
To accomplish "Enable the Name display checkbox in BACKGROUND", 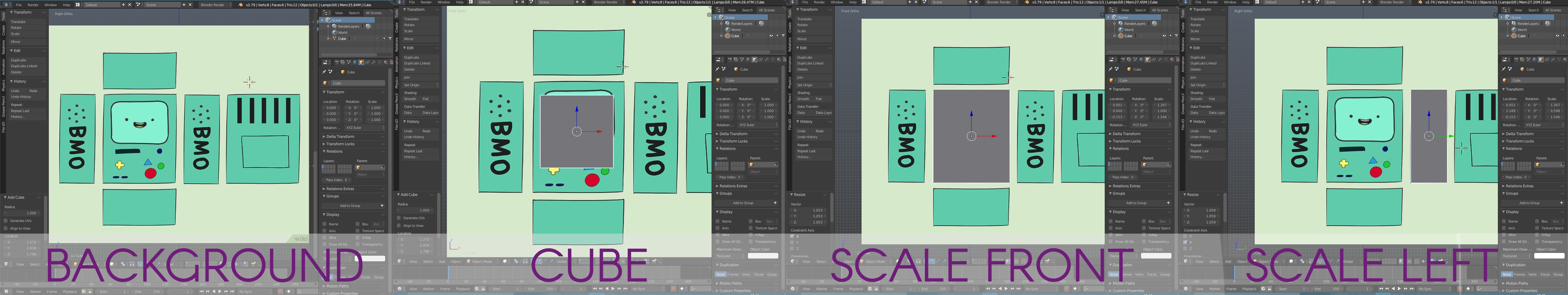I will (x=325, y=224).
